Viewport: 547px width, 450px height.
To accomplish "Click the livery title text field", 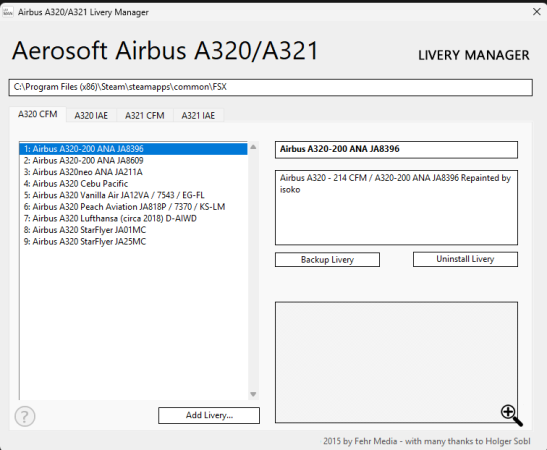I will pyautogui.click(x=396, y=150).
